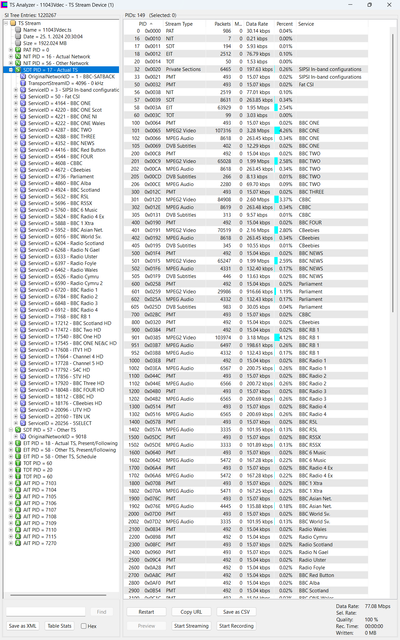
Task: Click the service icon beside ServiceID = 20256 - 5SELECT
Action: (x=23, y=423)
